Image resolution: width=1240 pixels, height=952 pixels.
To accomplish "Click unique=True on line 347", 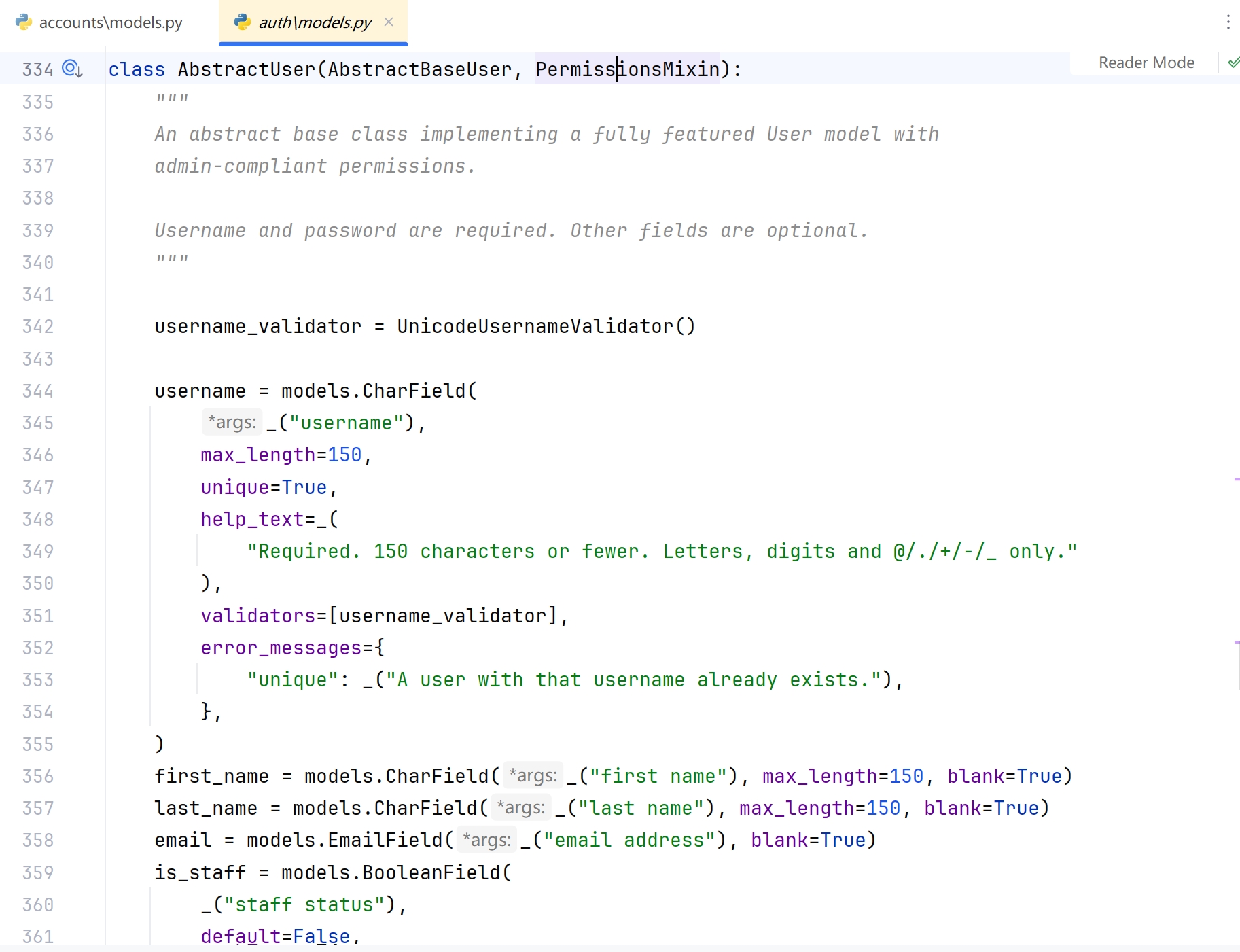I will click(x=264, y=487).
